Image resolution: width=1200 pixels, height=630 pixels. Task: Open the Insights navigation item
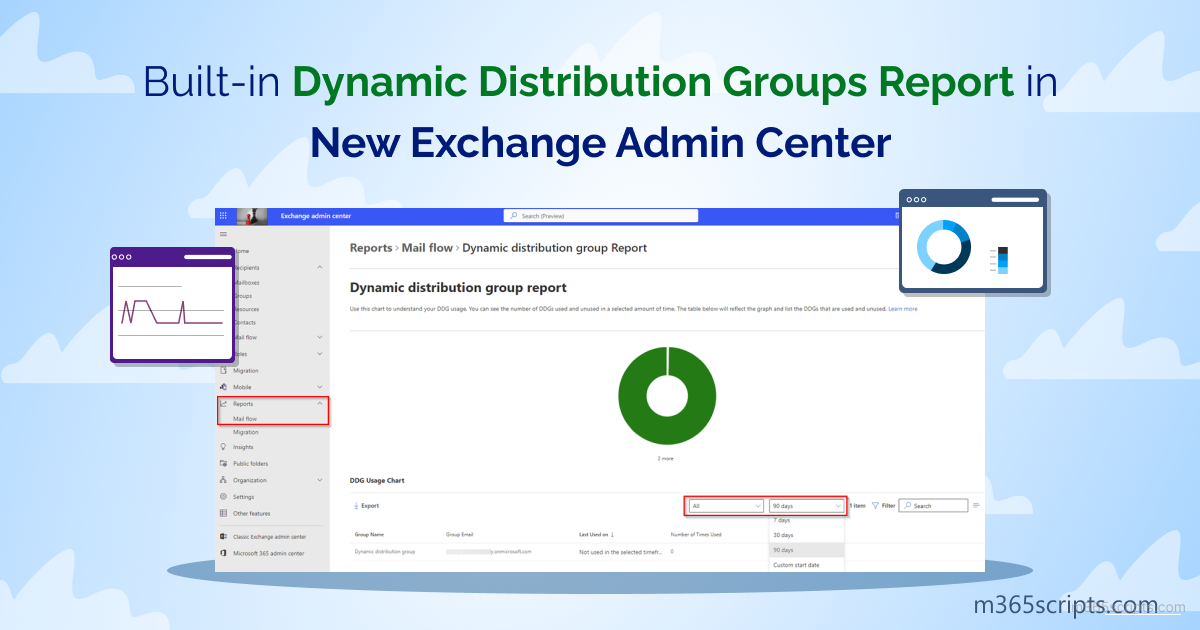click(243, 447)
